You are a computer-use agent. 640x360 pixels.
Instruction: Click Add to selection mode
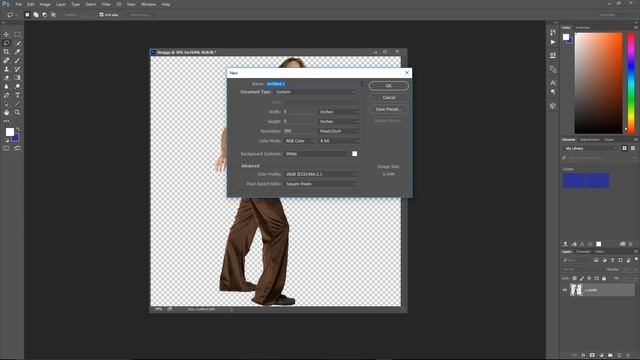[x=36, y=15]
